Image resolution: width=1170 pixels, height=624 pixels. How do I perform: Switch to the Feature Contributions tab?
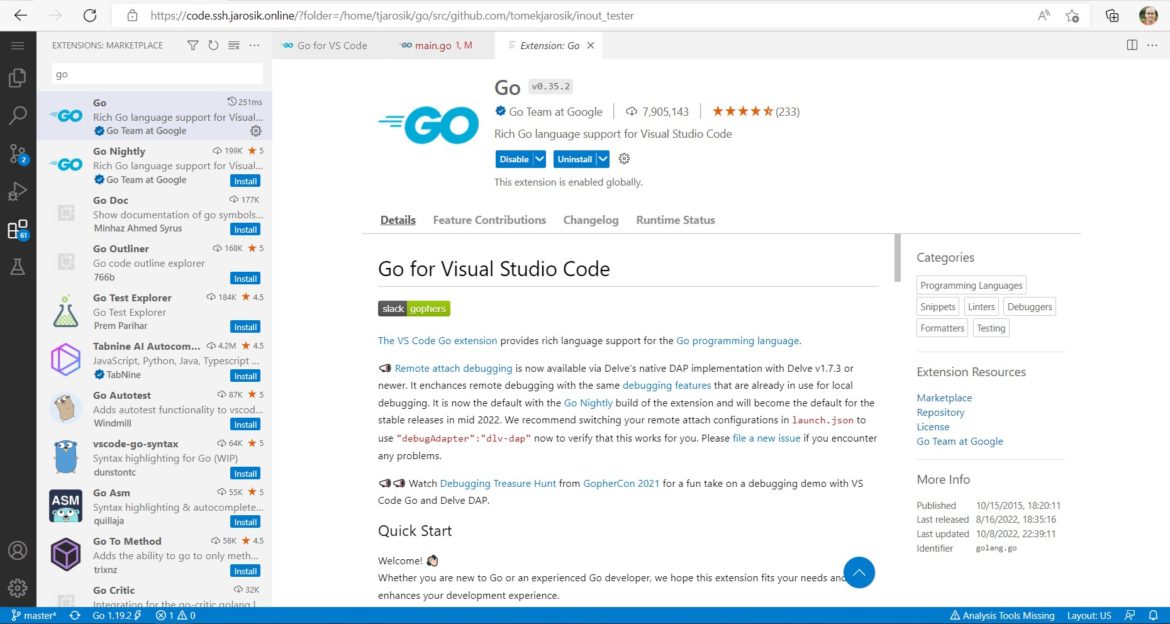[489, 220]
